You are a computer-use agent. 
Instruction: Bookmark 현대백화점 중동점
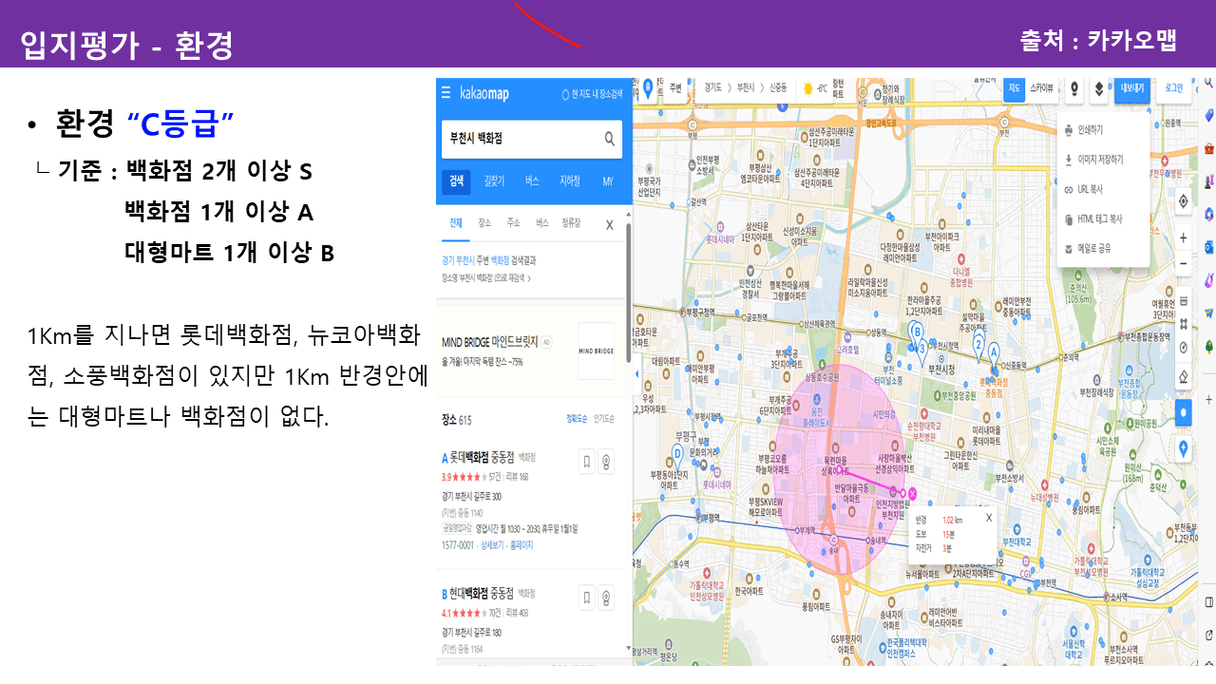(586, 598)
